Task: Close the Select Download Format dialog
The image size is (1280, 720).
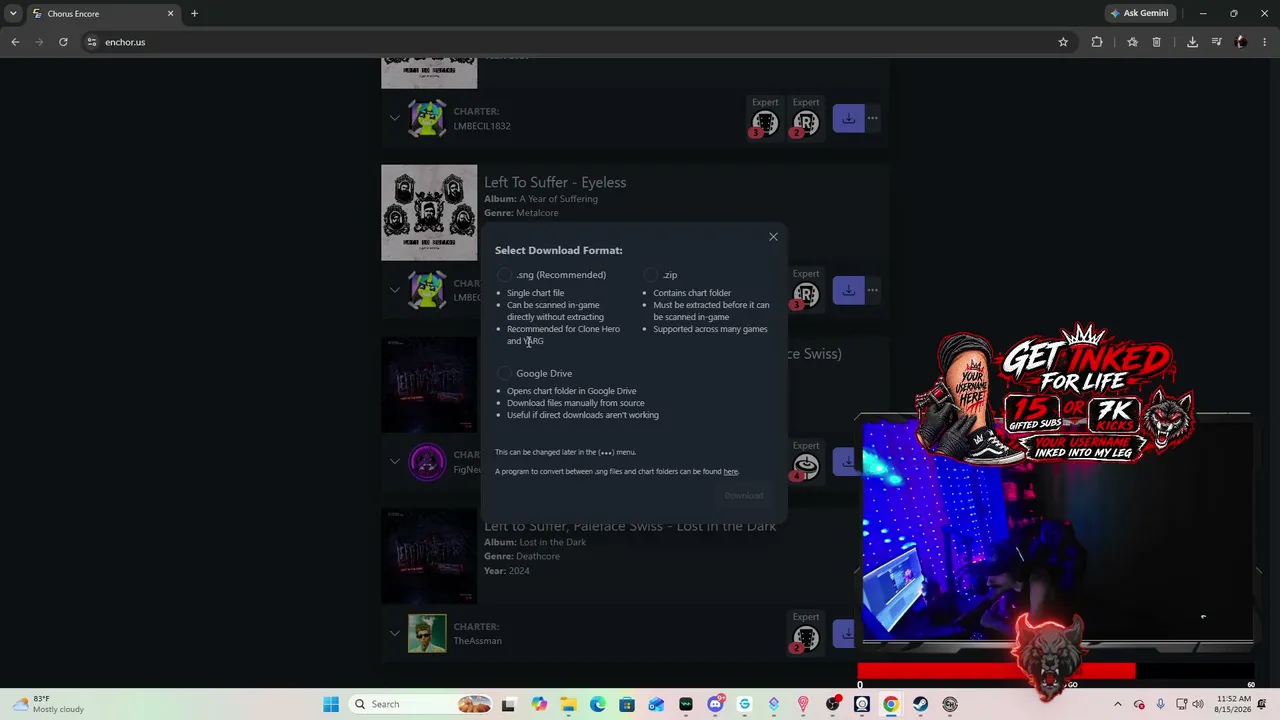Action: [773, 237]
